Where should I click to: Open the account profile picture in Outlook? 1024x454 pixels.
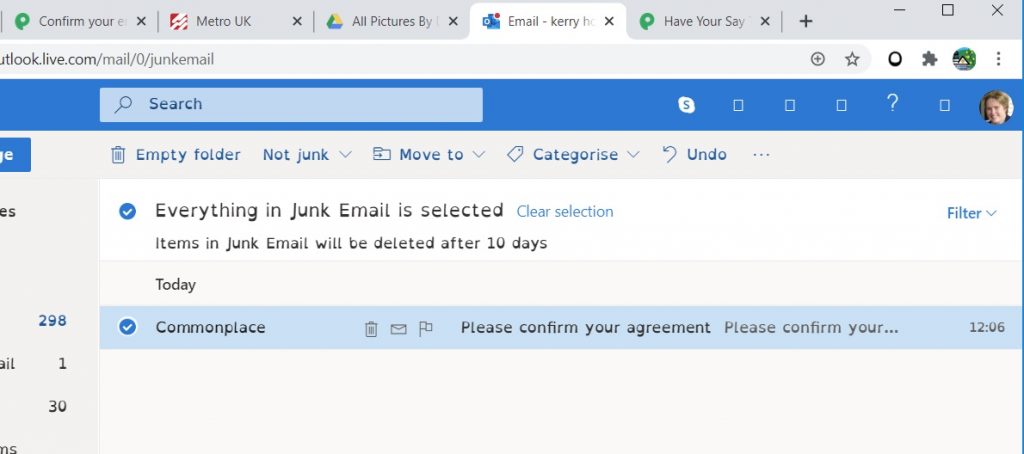pyautogui.click(x=996, y=106)
